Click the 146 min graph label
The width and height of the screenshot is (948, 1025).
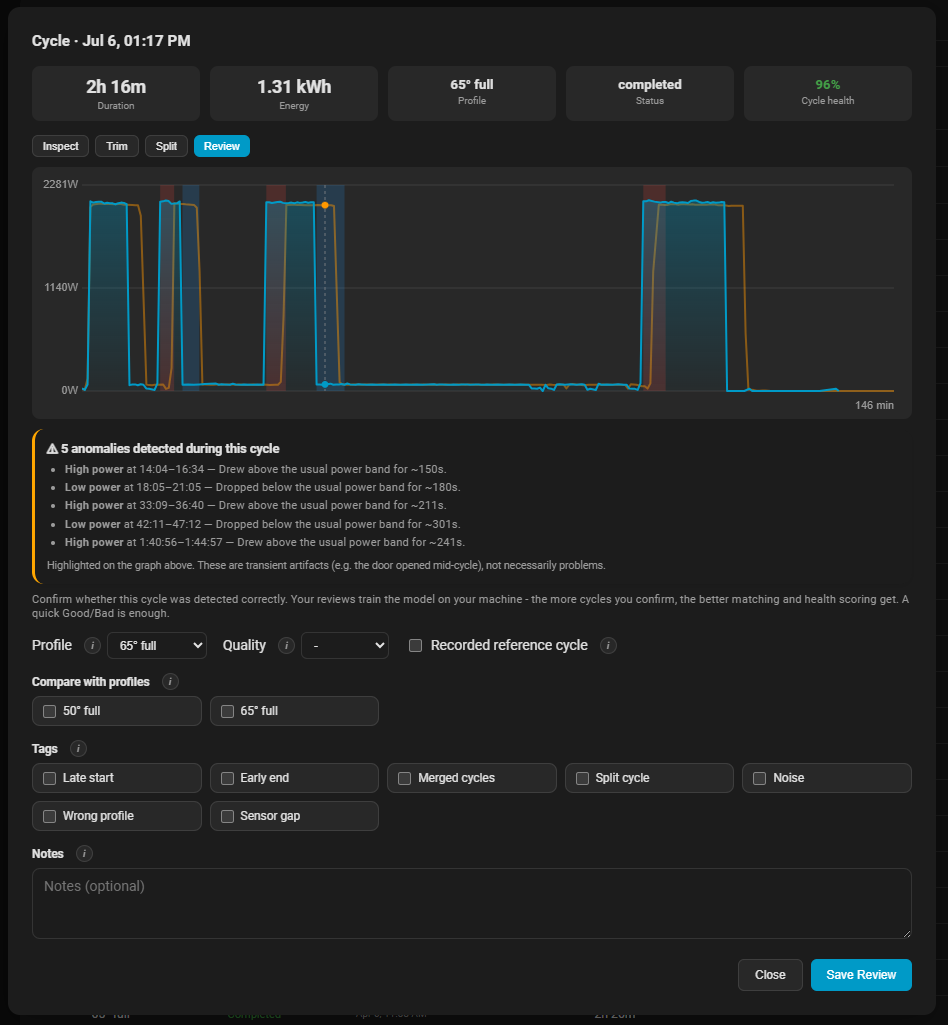[874, 405]
